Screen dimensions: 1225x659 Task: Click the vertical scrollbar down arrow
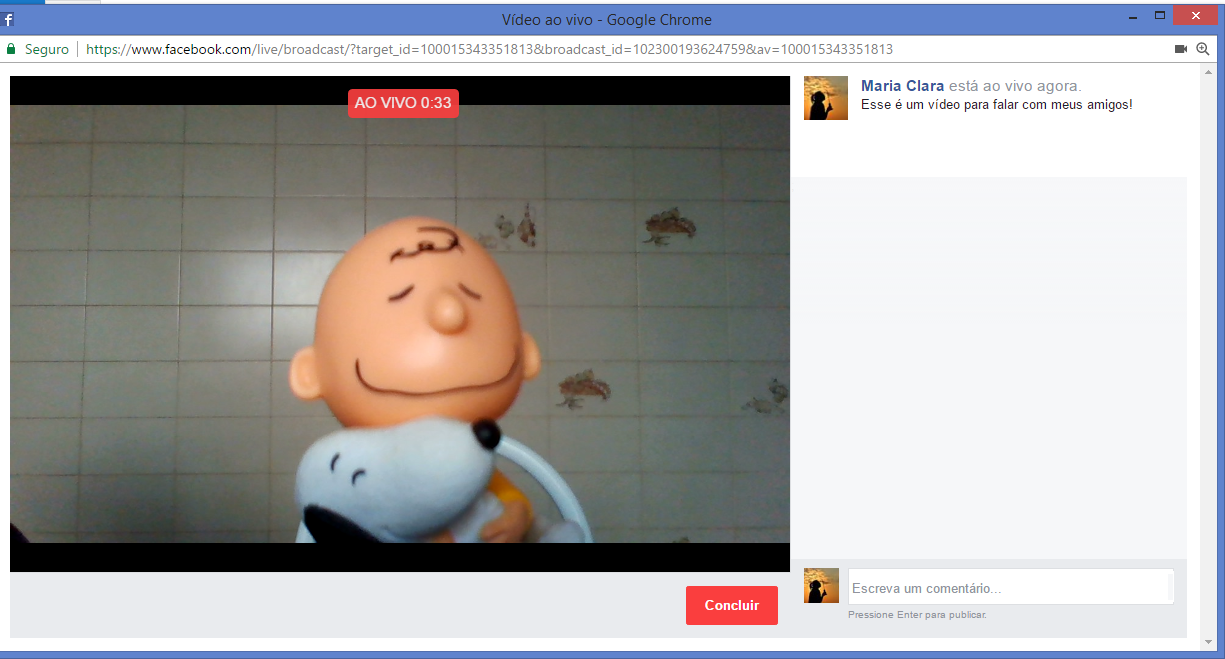(x=1210, y=640)
